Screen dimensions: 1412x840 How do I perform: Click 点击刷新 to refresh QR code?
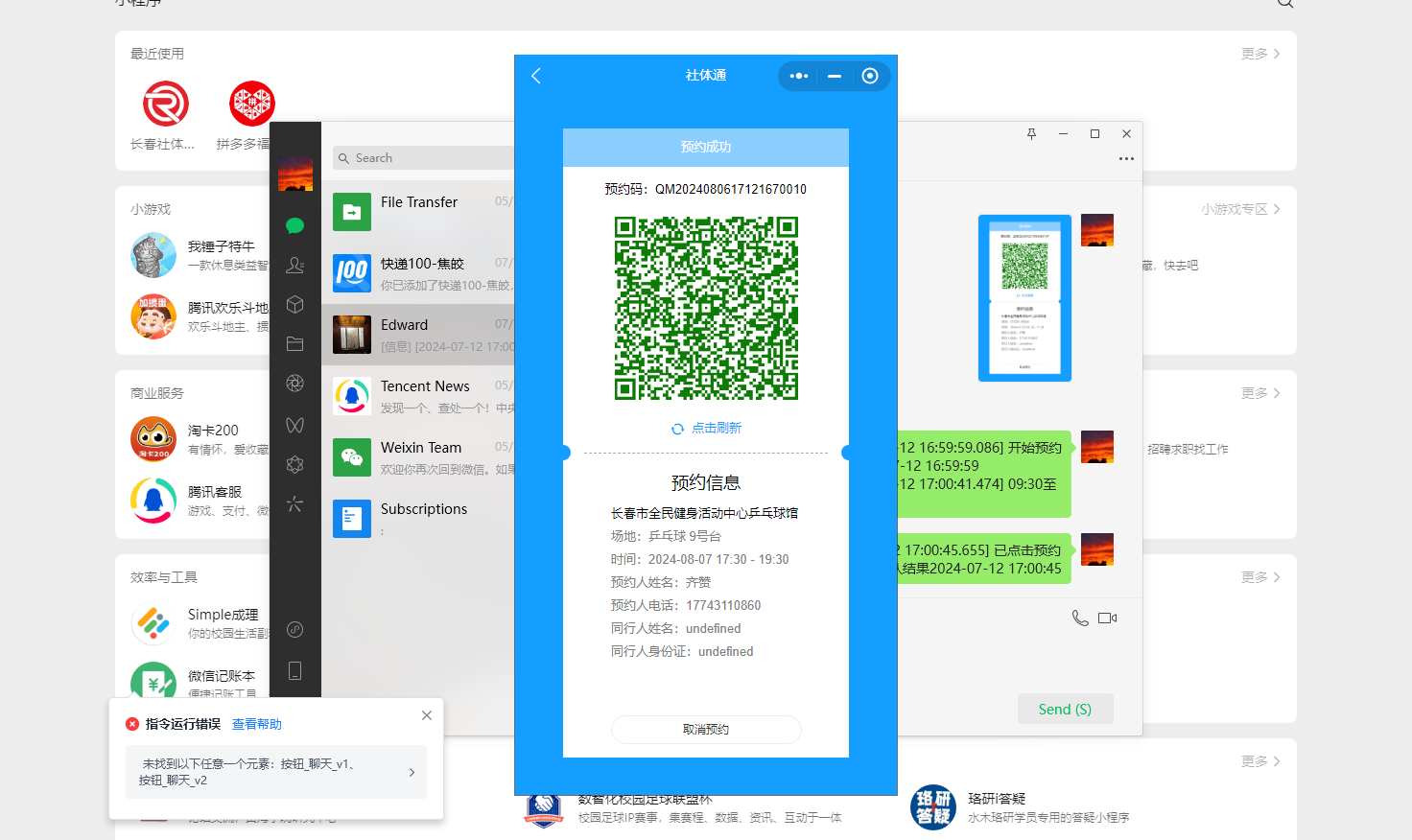coord(707,429)
